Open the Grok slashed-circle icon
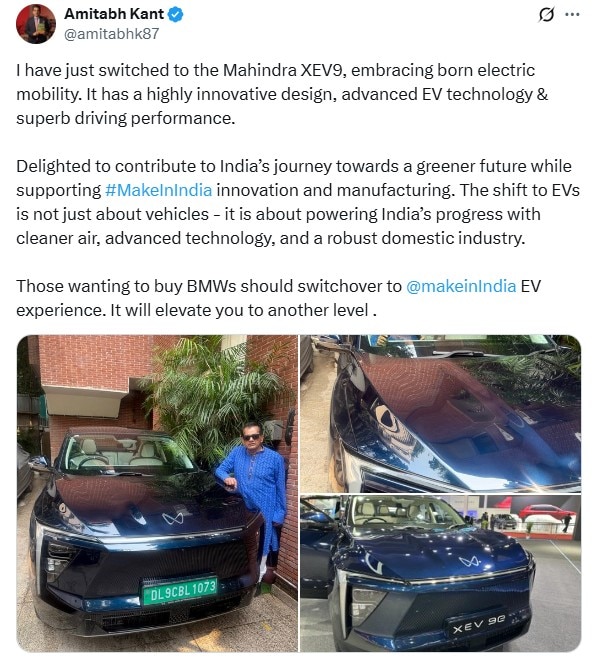 [x=546, y=15]
